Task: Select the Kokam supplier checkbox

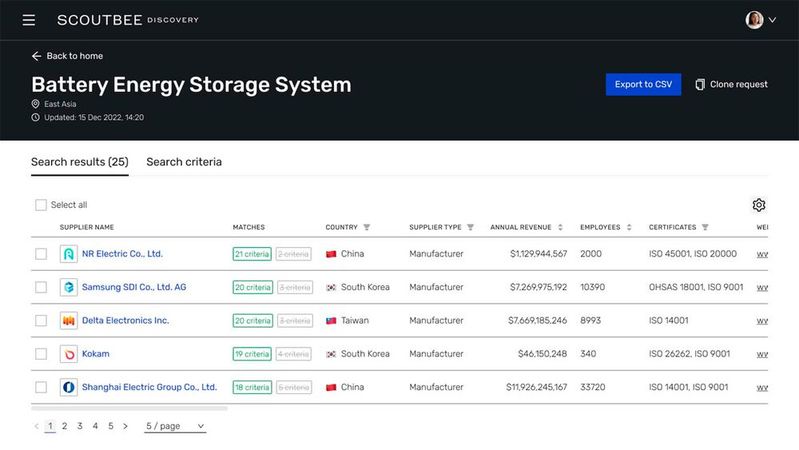Action: (41, 354)
